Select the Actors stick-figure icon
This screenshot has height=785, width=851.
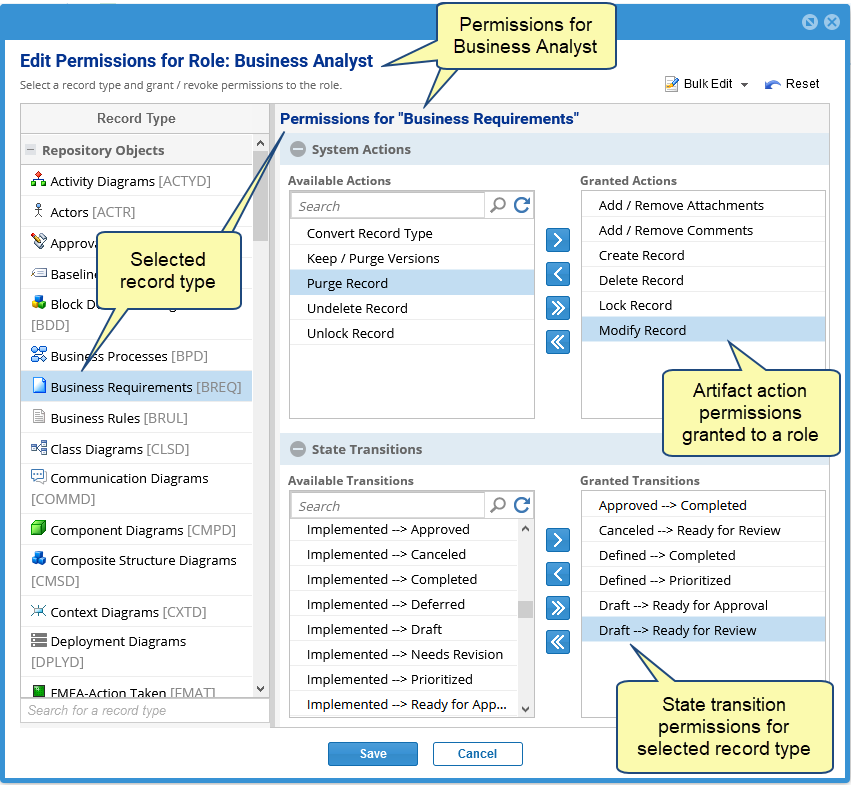[x=39, y=211]
